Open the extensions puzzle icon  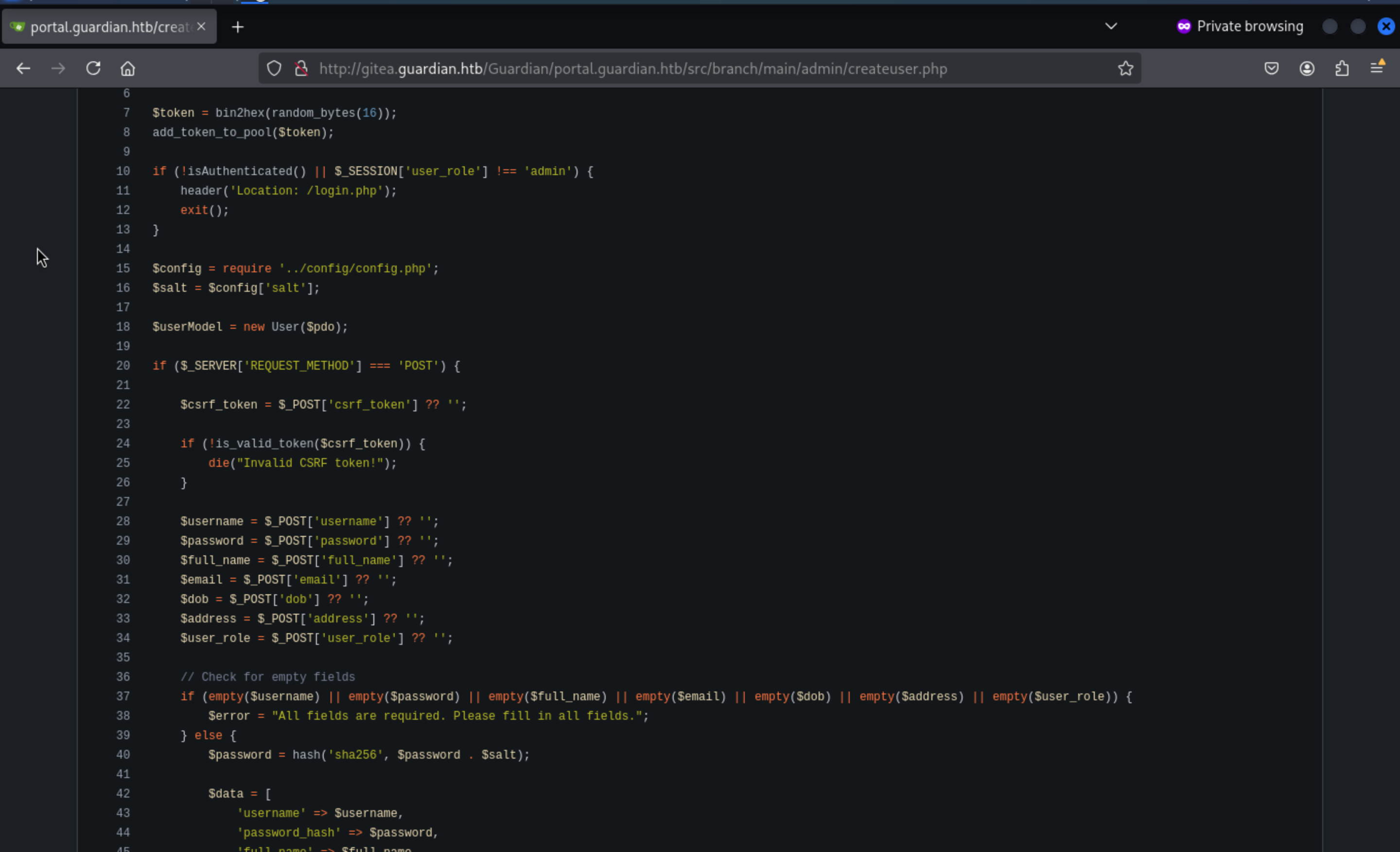coord(1342,69)
